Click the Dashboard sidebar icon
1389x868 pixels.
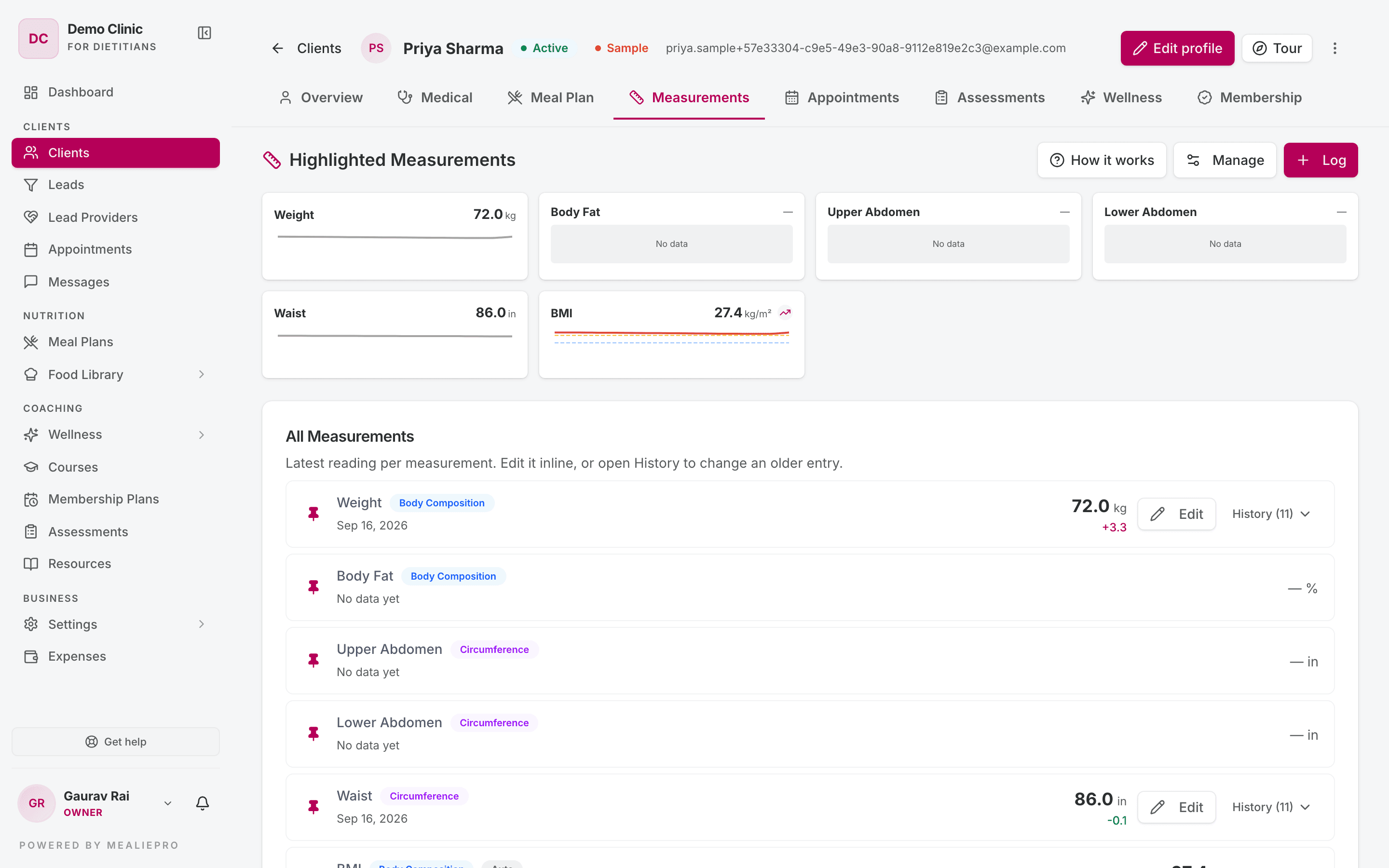31,93
